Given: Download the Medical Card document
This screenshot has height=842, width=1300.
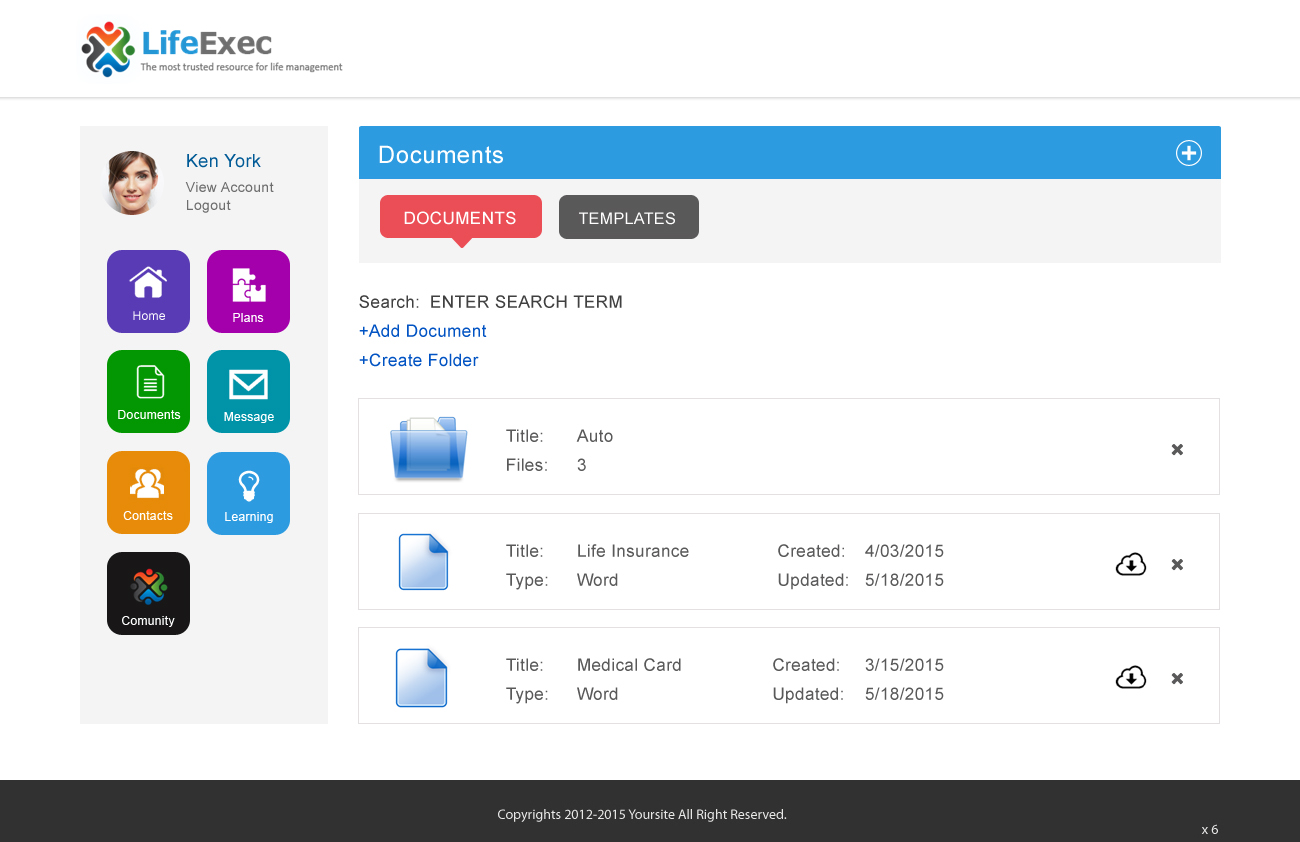Looking at the screenshot, I should [1130, 679].
